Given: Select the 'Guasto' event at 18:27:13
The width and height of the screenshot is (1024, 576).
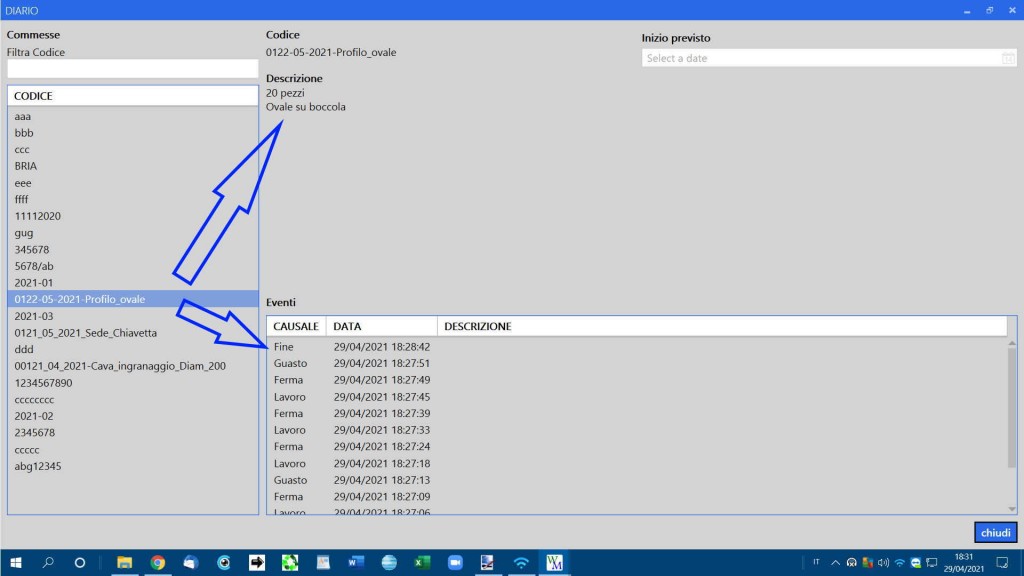Looking at the screenshot, I should 637,480.
